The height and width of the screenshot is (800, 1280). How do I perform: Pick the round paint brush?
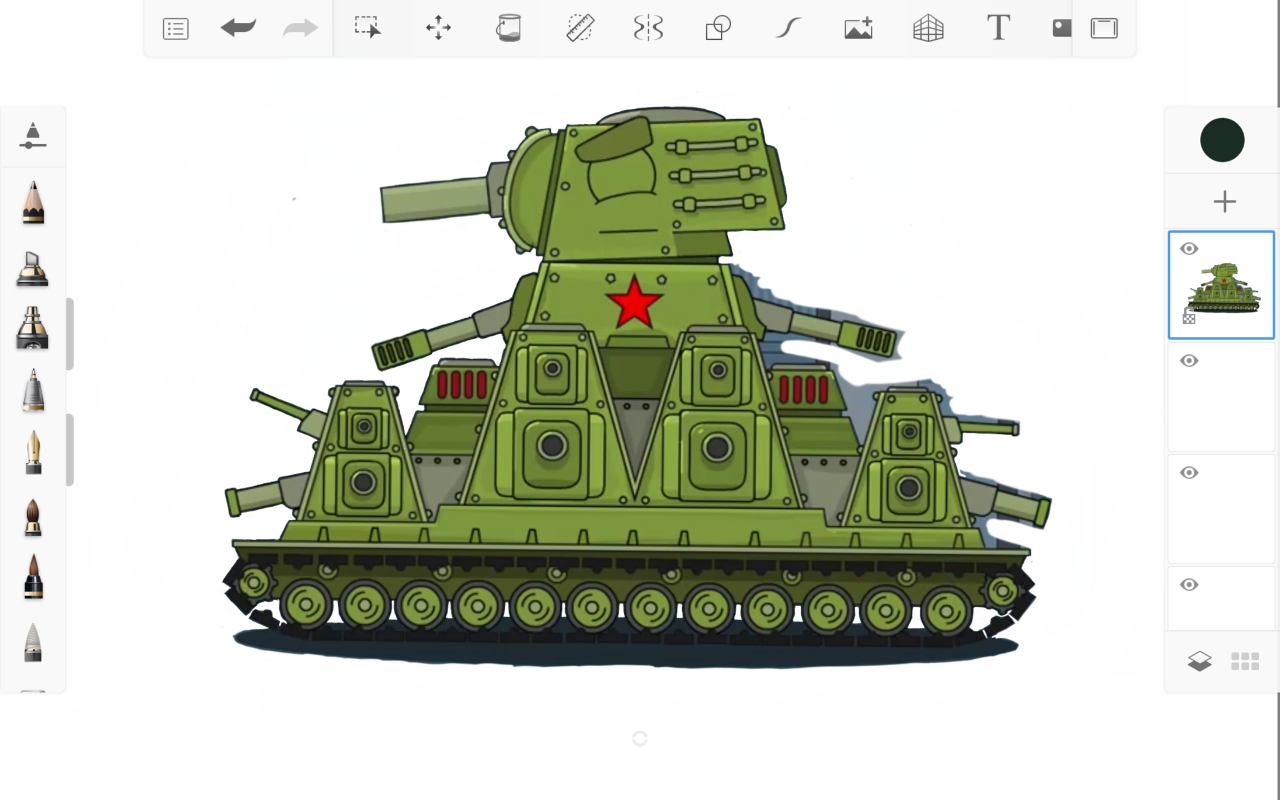(33, 517)
